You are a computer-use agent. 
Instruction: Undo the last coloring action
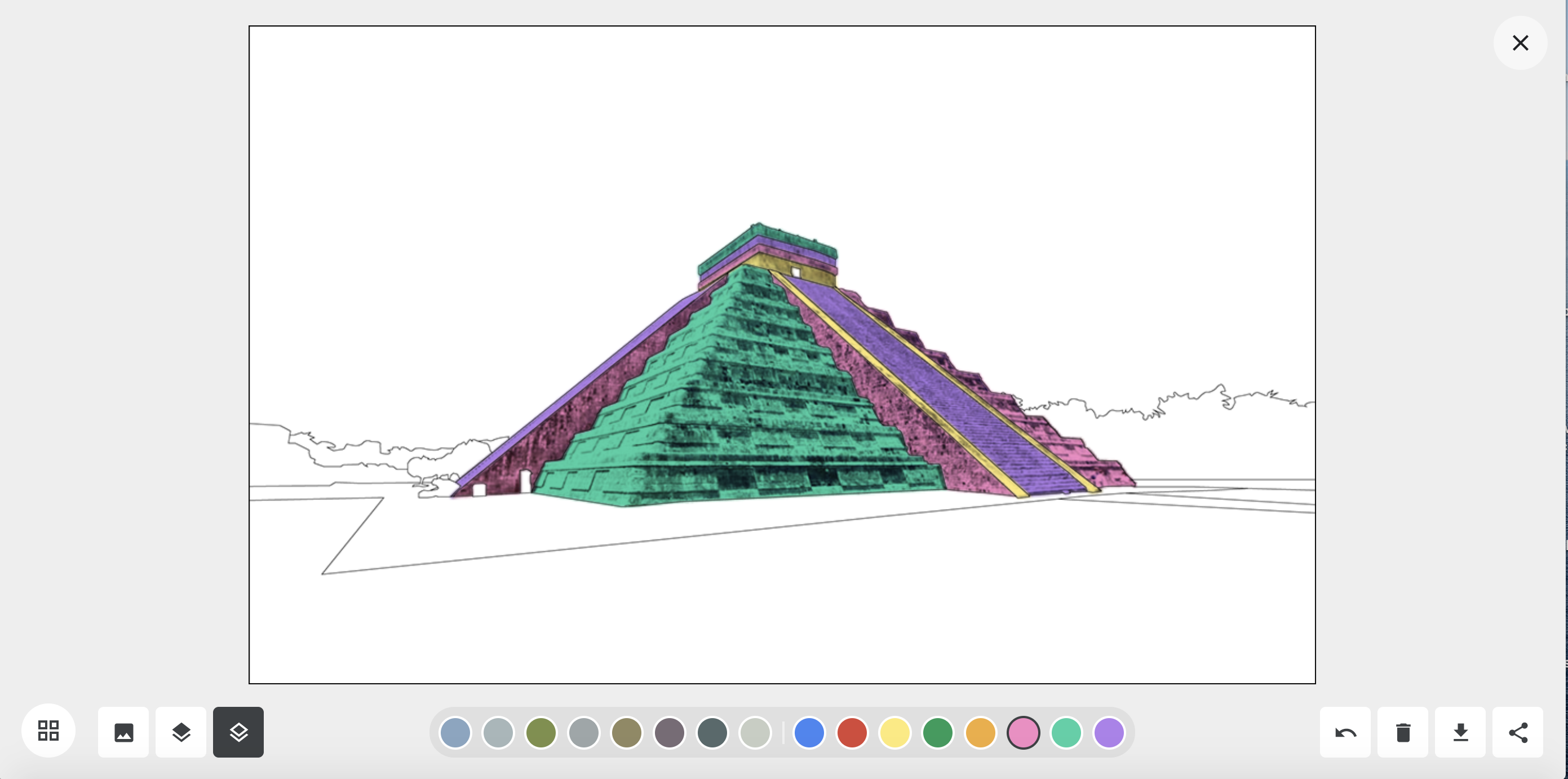coord(1345,732)
